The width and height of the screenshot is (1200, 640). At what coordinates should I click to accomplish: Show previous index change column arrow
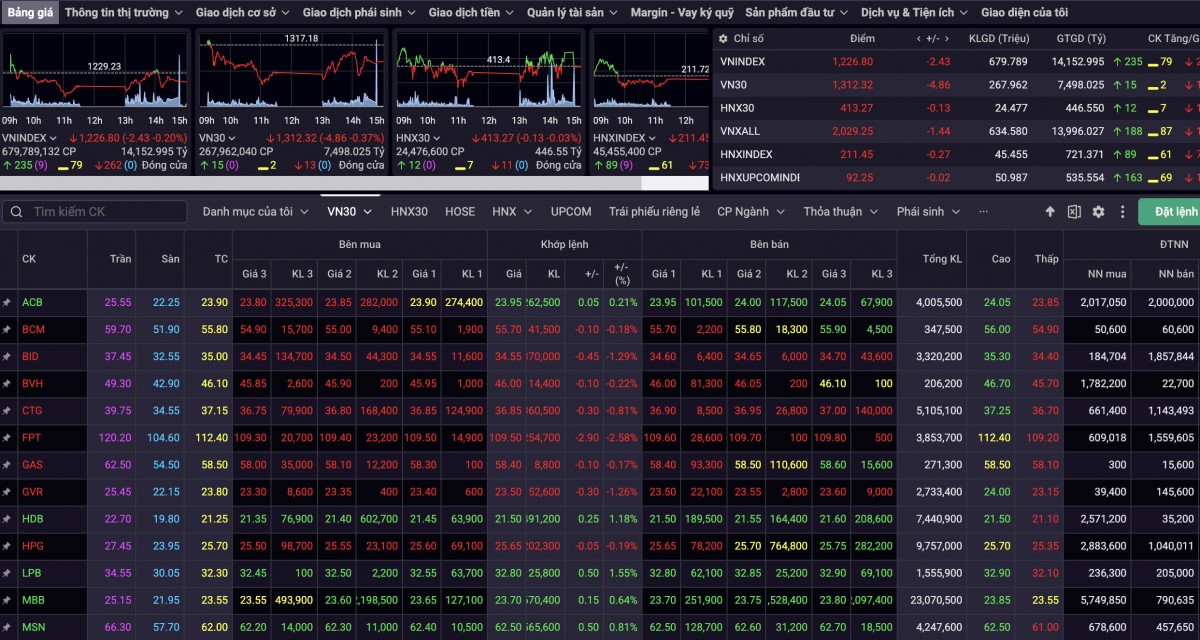918,38
